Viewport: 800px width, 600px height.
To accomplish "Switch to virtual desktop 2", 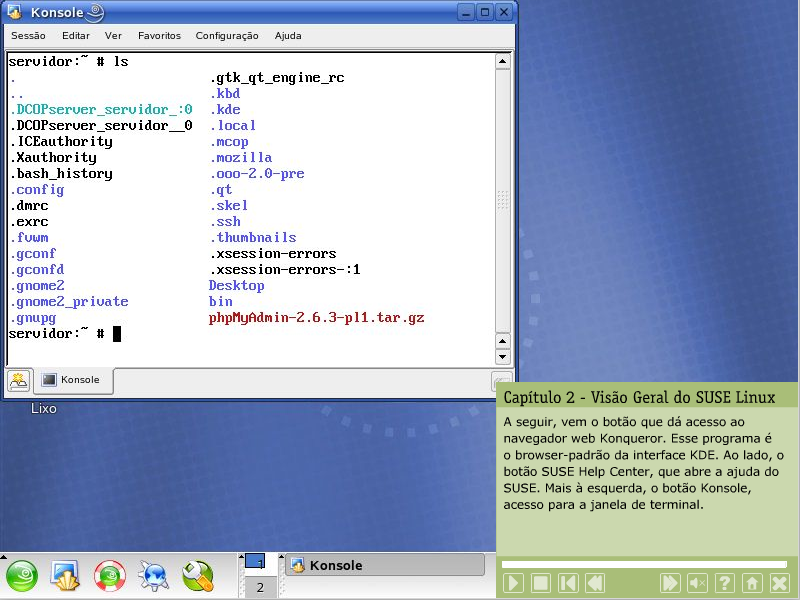I will [x=260, y=587].
